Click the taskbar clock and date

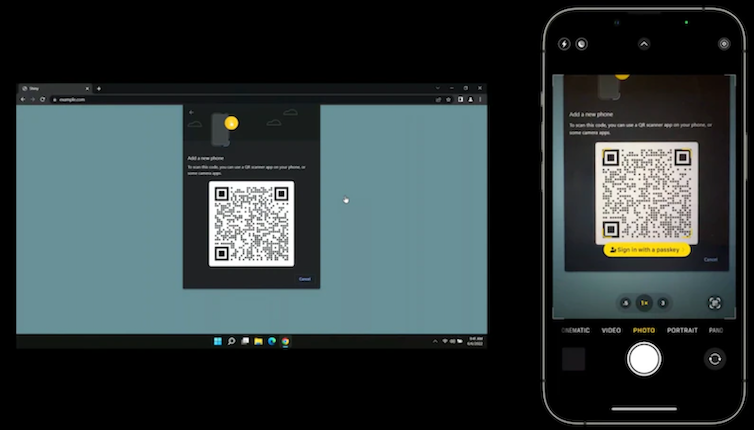475,341
